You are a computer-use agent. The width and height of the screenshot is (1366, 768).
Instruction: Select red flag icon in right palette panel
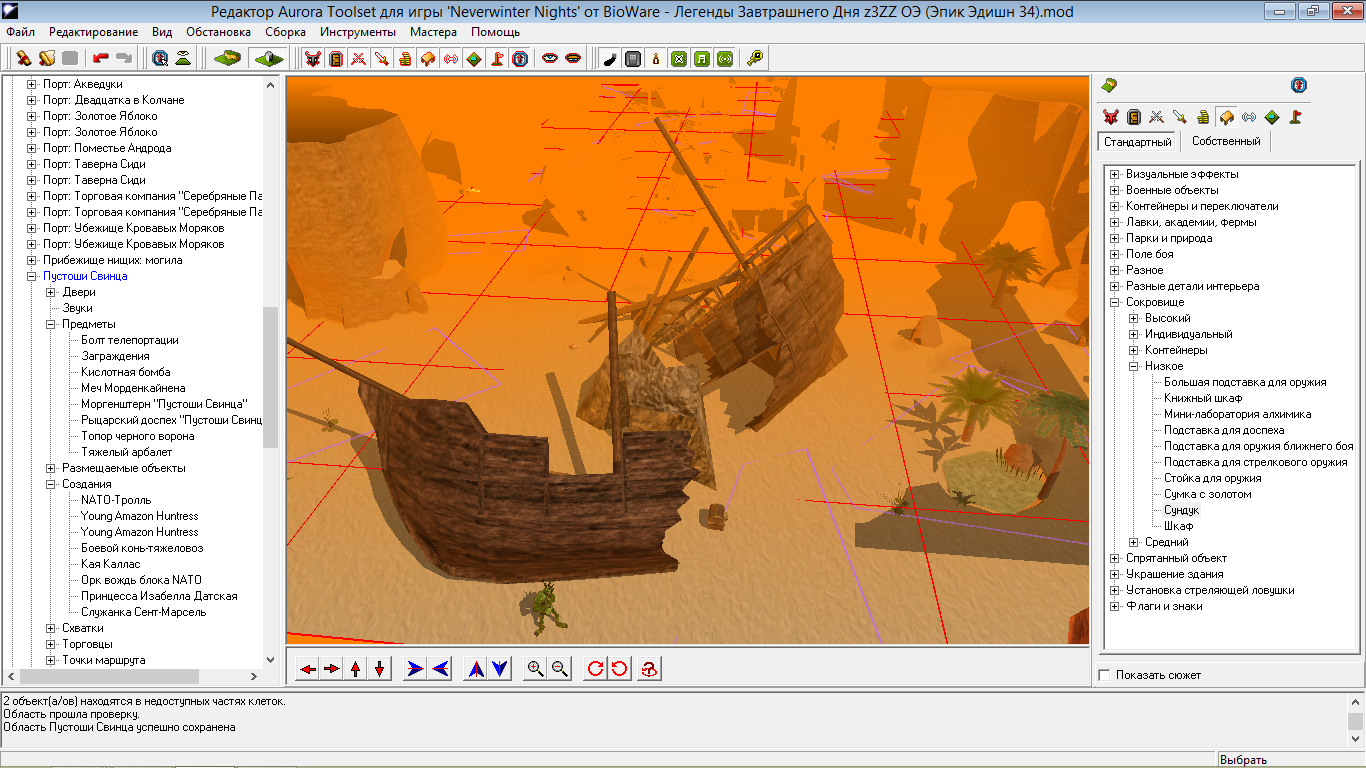(x=1295, y=117)
